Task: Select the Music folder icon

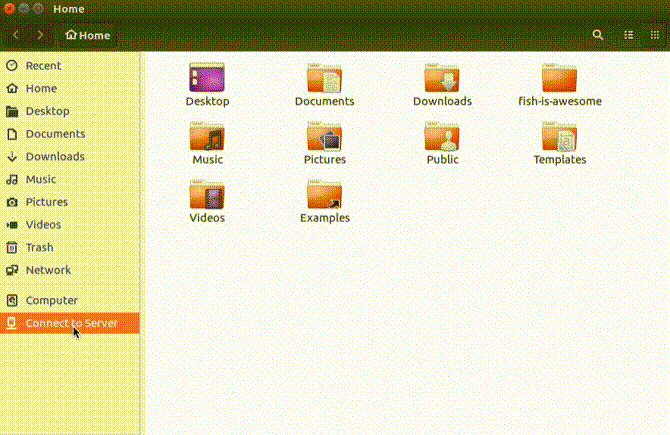Action: pos(207,136)
